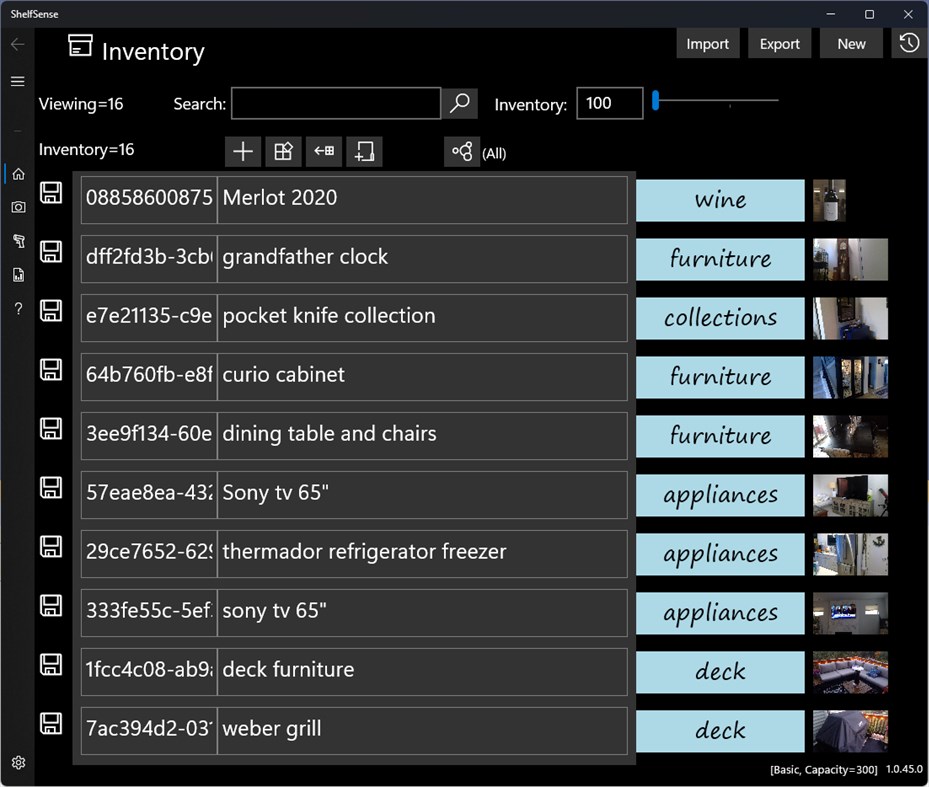Screen dimensions: 929x787
Task: Click the Inventory number field 100
Action: pos(610,103)
